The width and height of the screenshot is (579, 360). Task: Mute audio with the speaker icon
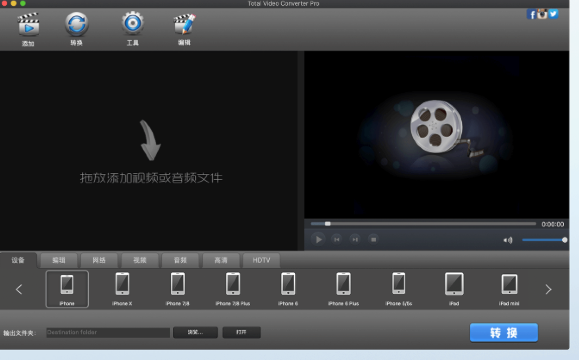508,240
